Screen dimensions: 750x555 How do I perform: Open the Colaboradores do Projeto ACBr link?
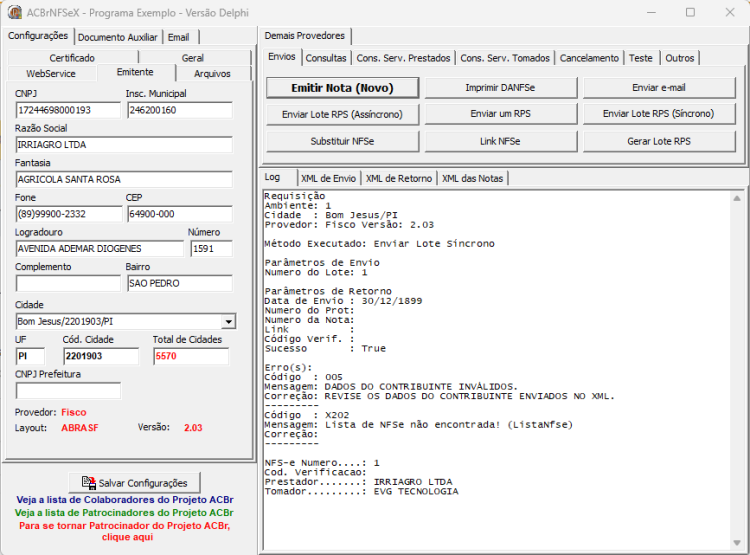(125, 500)
